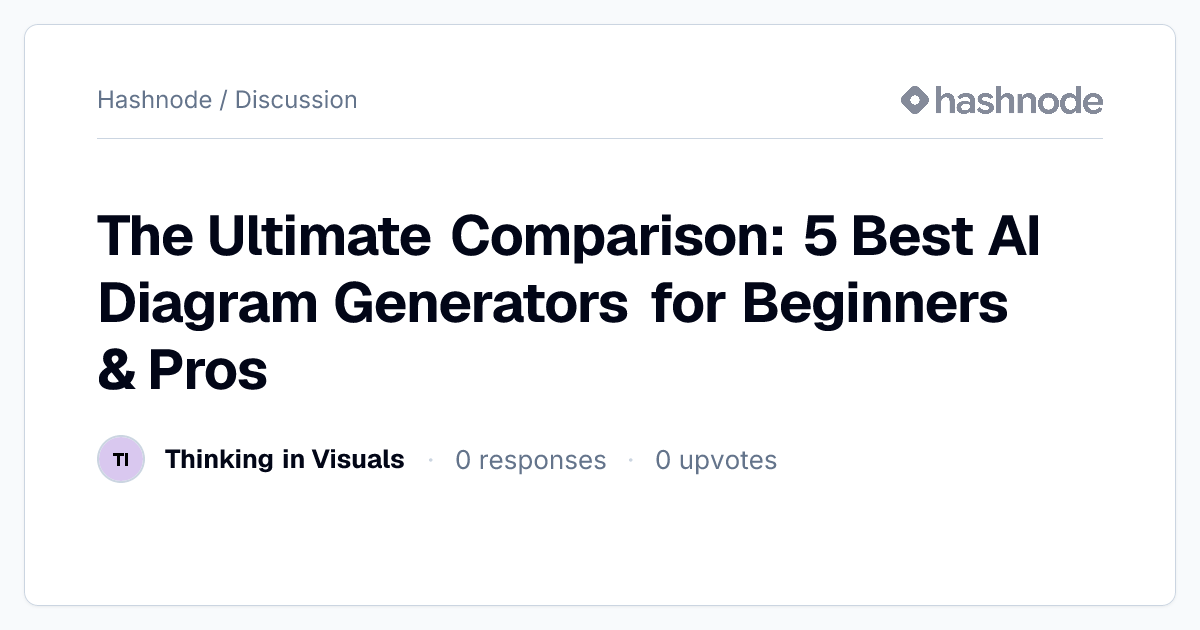Click the Hashnode diamond logo icon
The image size is (1200, 630).
[x=915, y=100]
